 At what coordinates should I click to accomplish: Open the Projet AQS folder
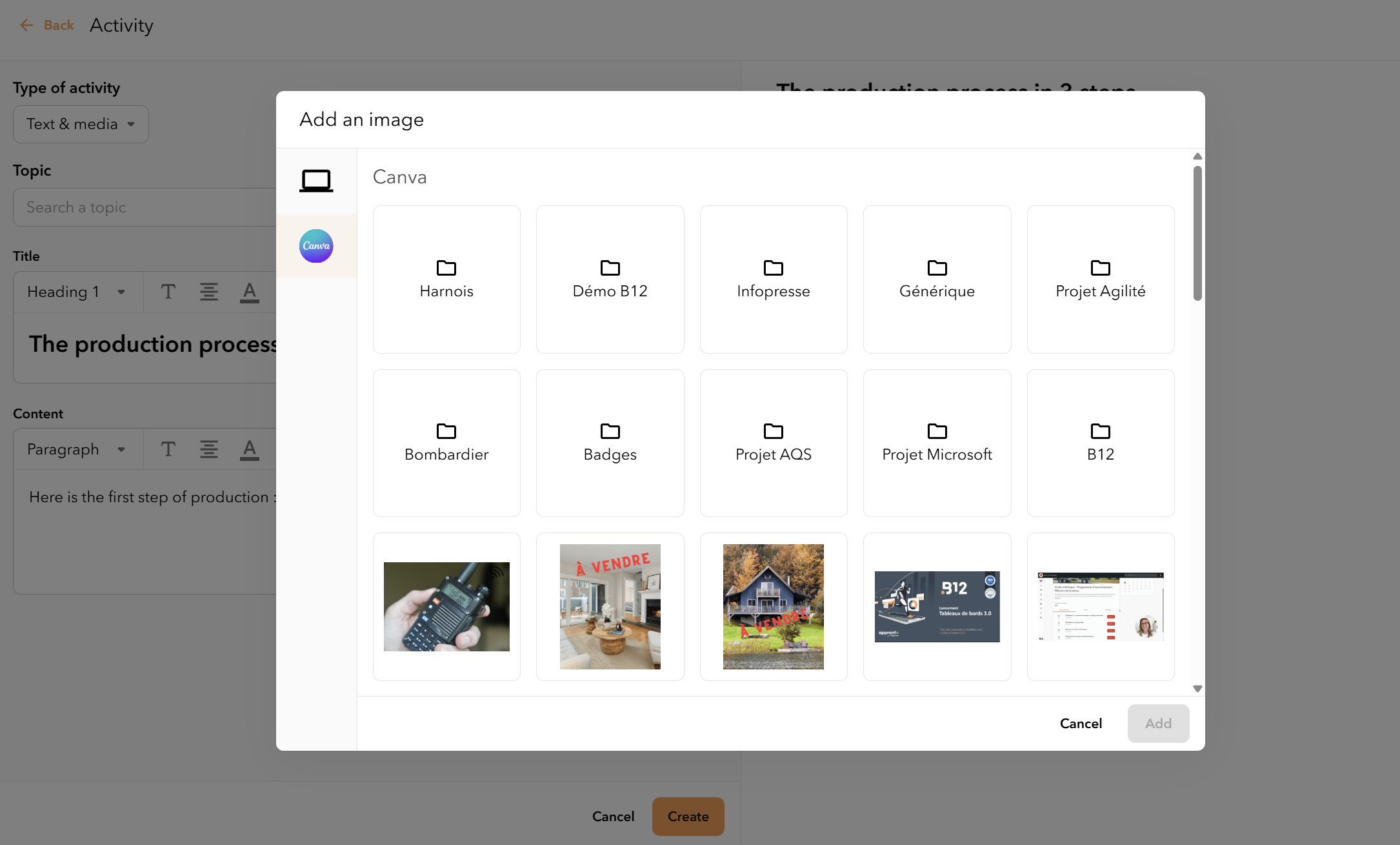point(774,443)
